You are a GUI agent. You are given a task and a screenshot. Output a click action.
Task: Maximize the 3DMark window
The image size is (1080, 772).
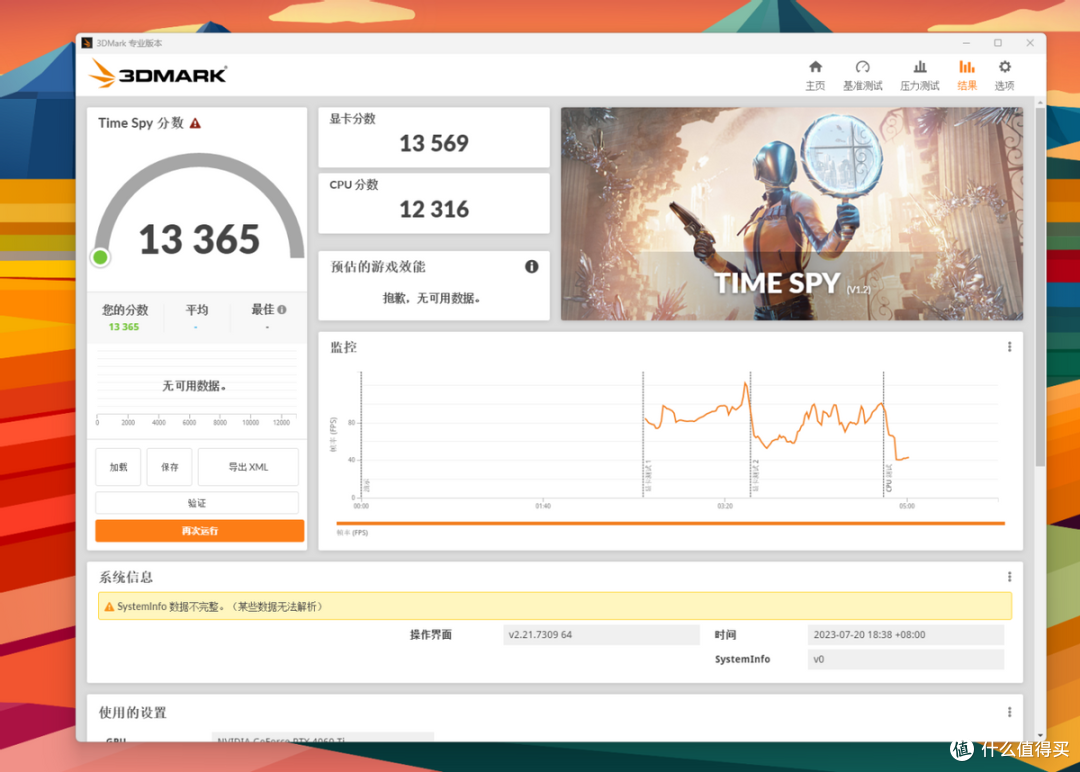[998, 43]
